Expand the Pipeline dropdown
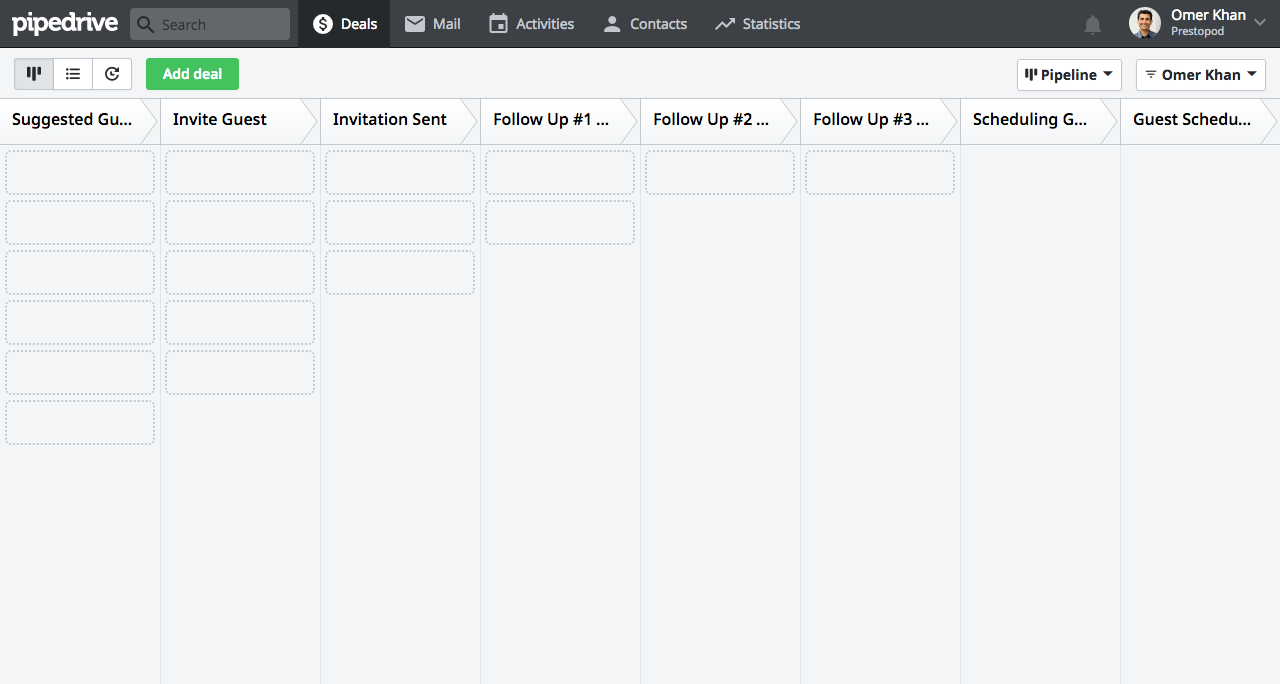1280x684 pixels. (1069, 75)
